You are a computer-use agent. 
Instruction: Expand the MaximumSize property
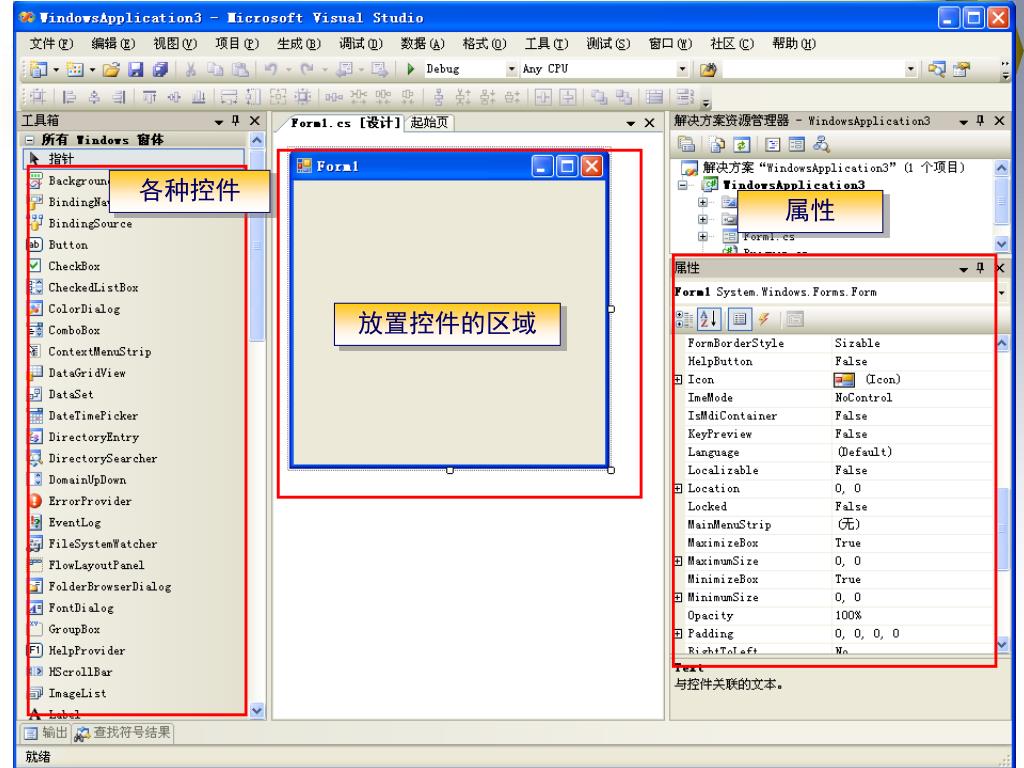(678, 561)
